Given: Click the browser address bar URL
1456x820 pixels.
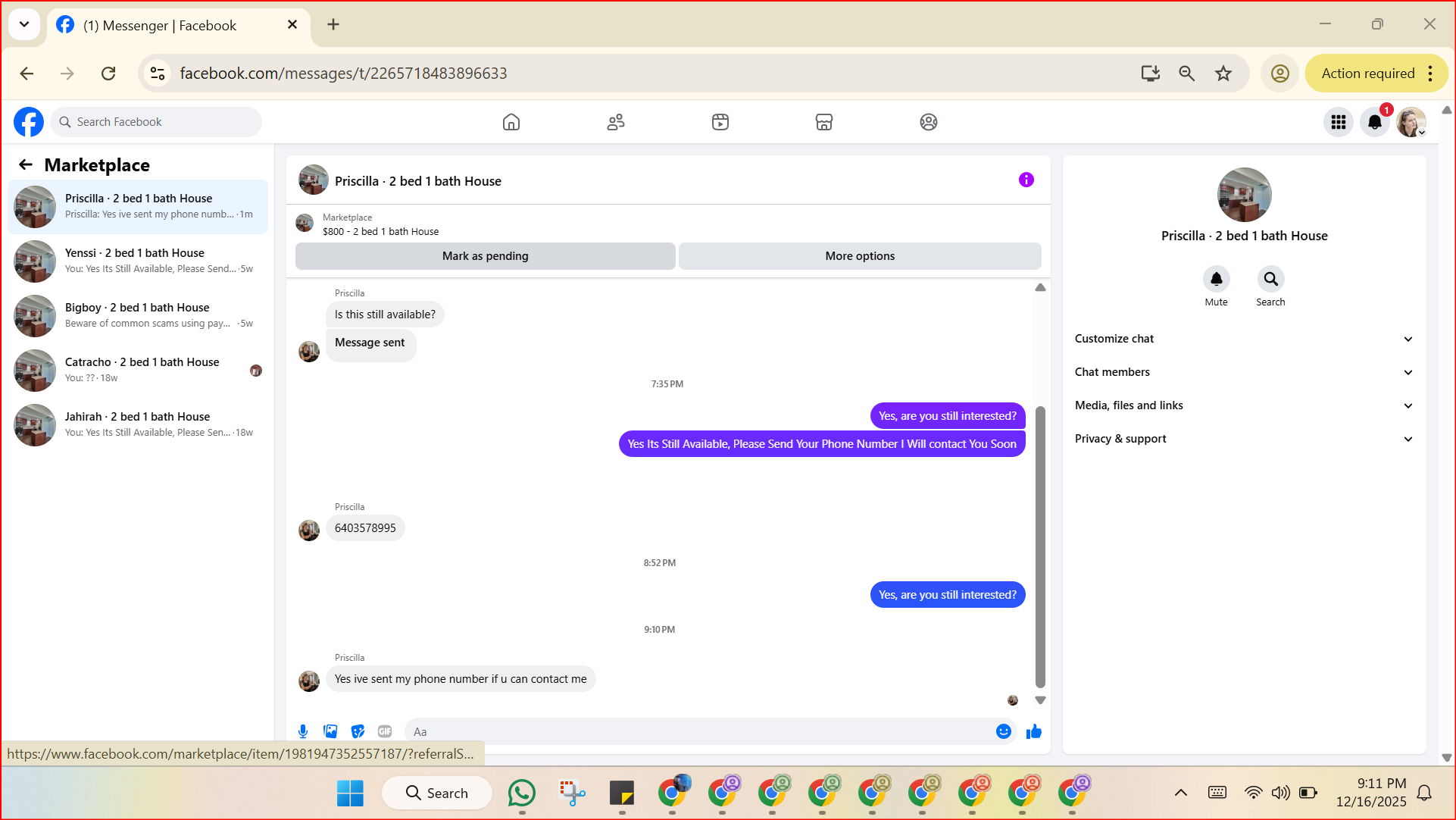Looking at the screenshot, I should [343, 74].
